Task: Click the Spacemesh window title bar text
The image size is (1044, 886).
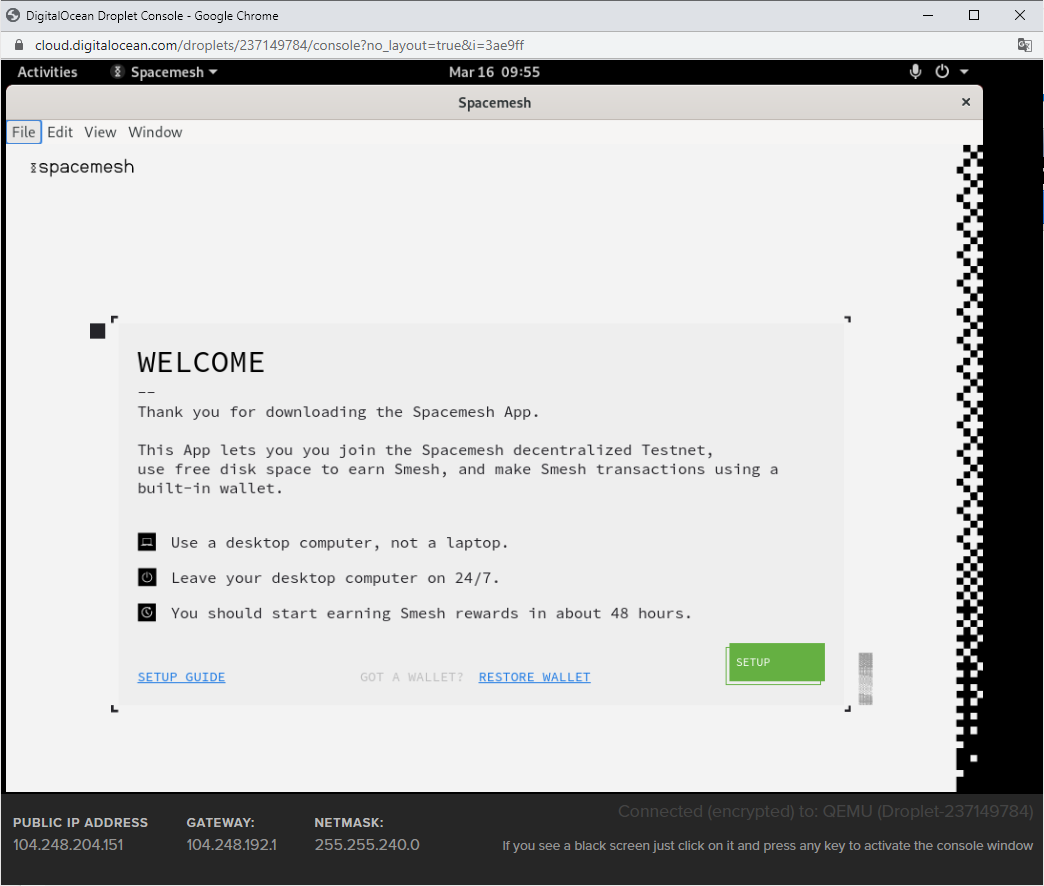Action: point(494,103)
